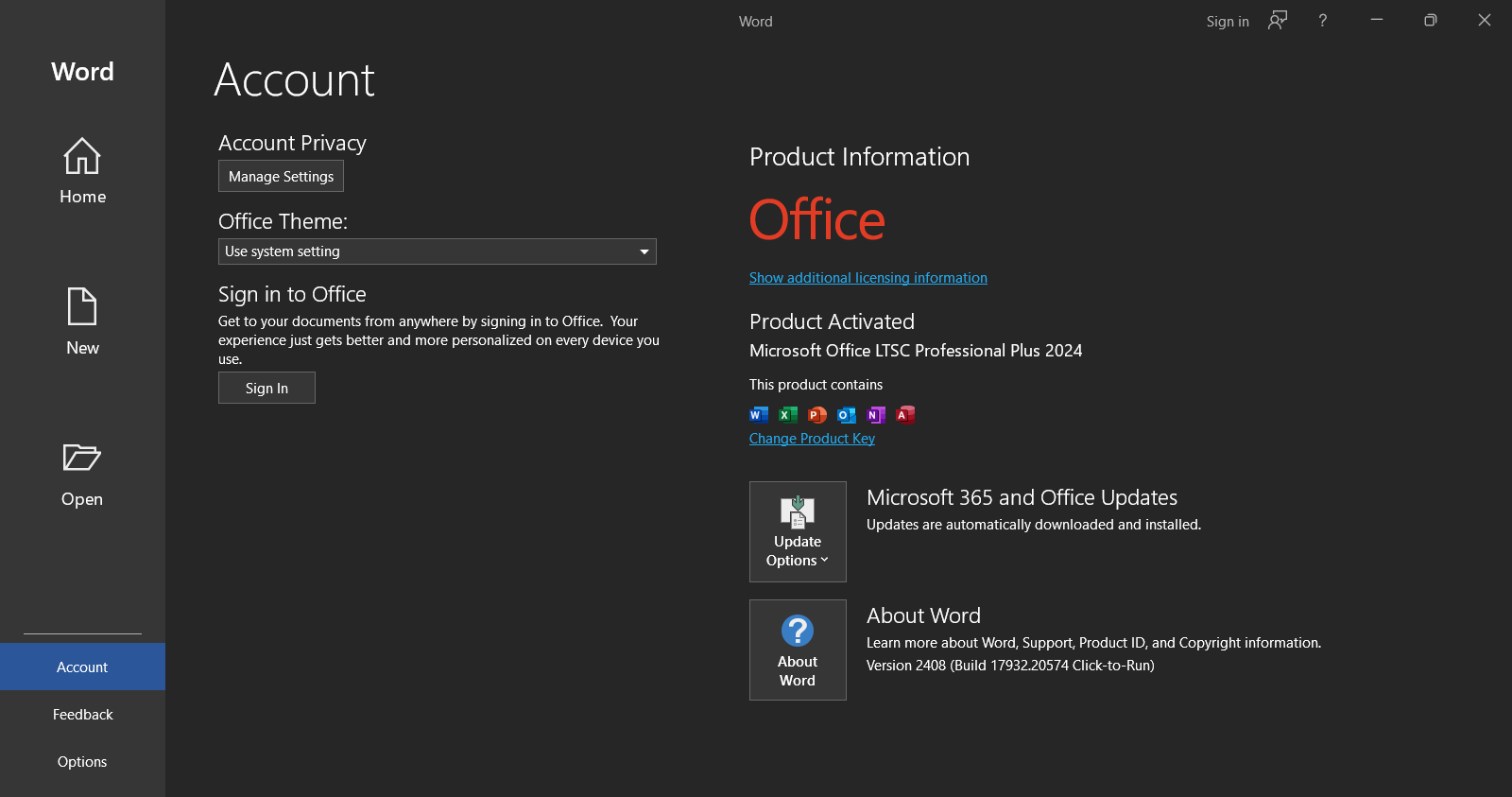Select the Account tab in sidebar

[82, 667]
